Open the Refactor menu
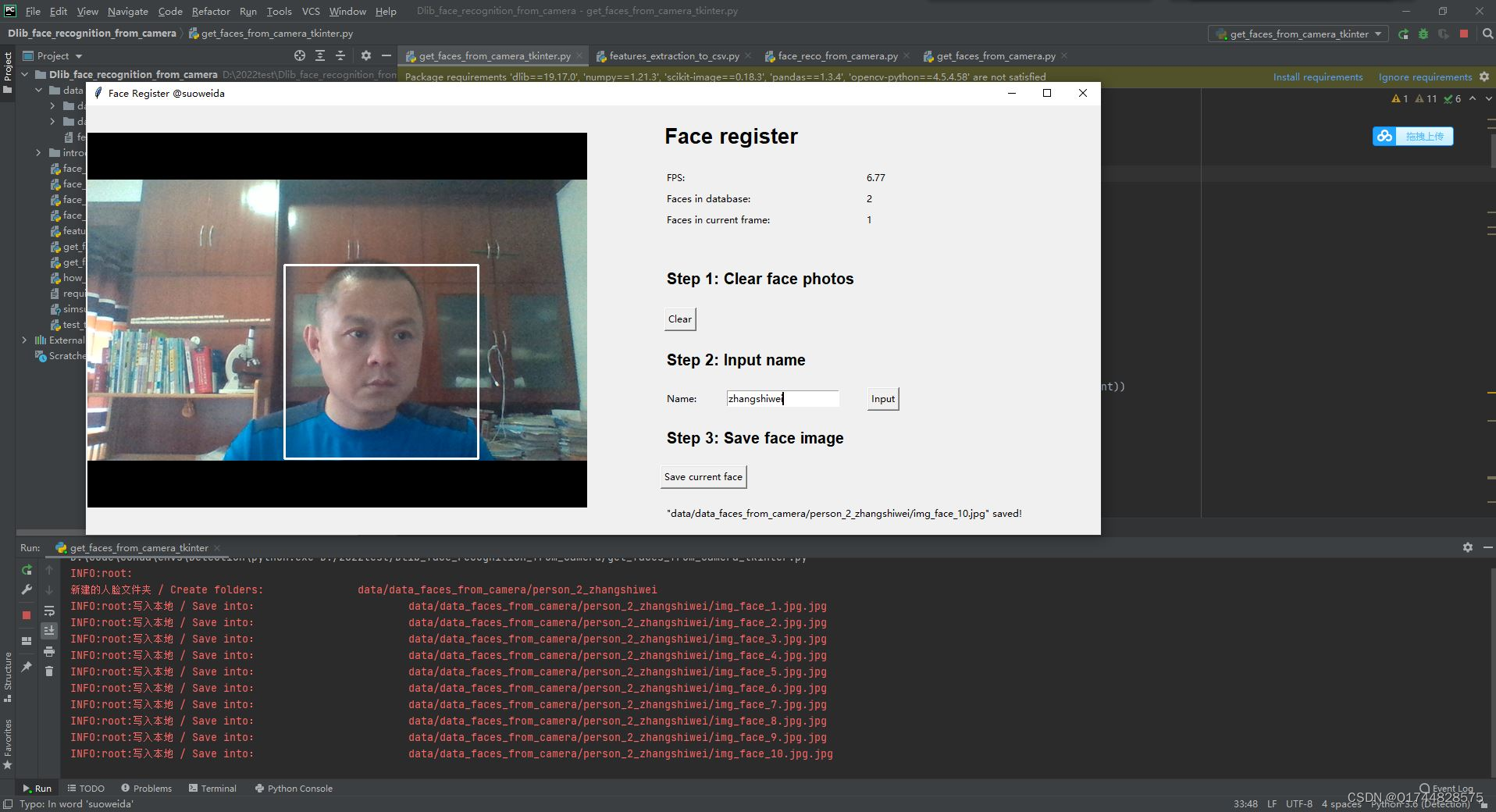This screenshot has width=1496, height=812. coord(211,11)
